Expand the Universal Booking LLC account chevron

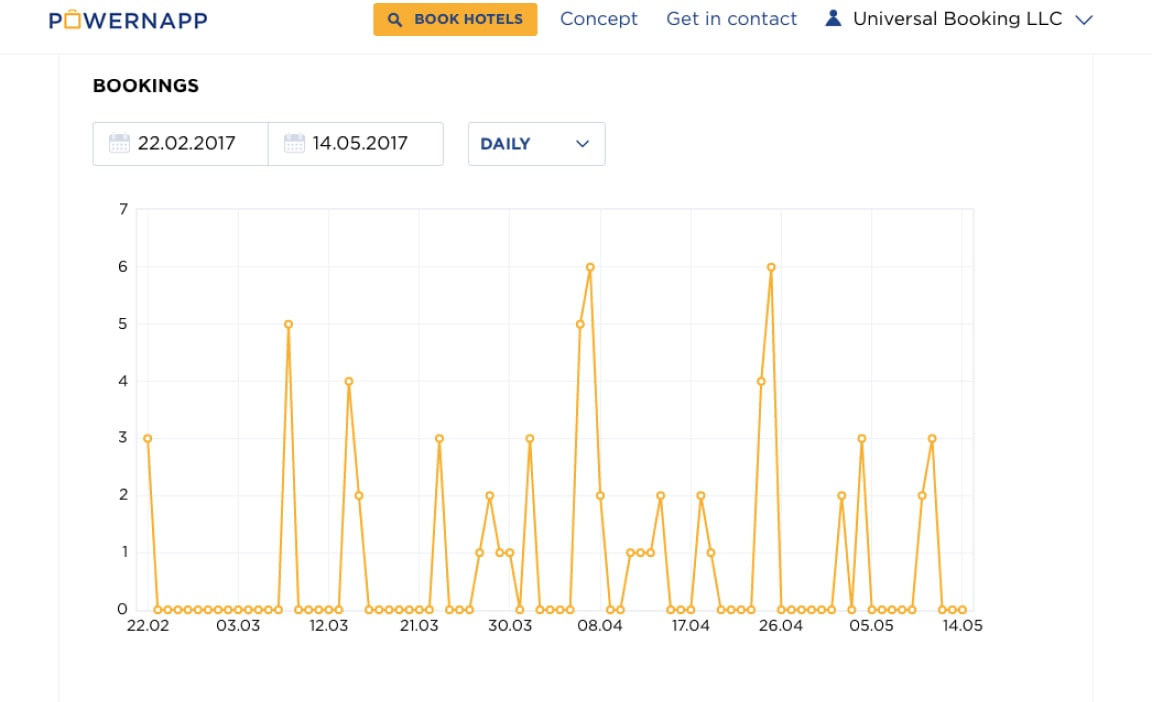[1084, 20]
